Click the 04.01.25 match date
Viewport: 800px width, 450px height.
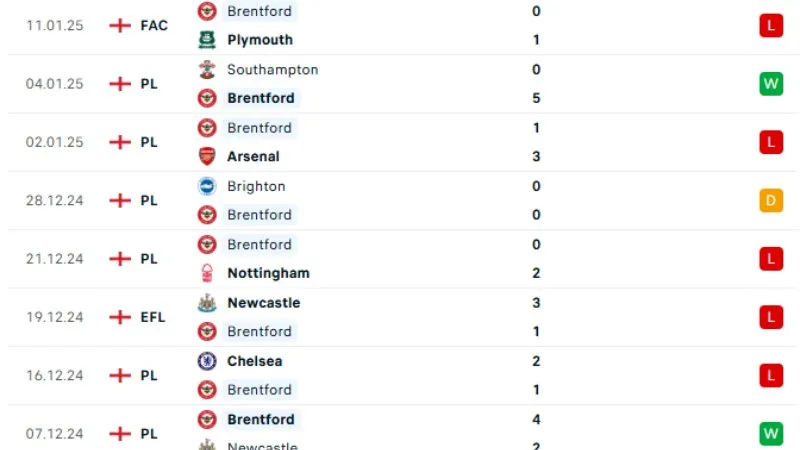54,84
